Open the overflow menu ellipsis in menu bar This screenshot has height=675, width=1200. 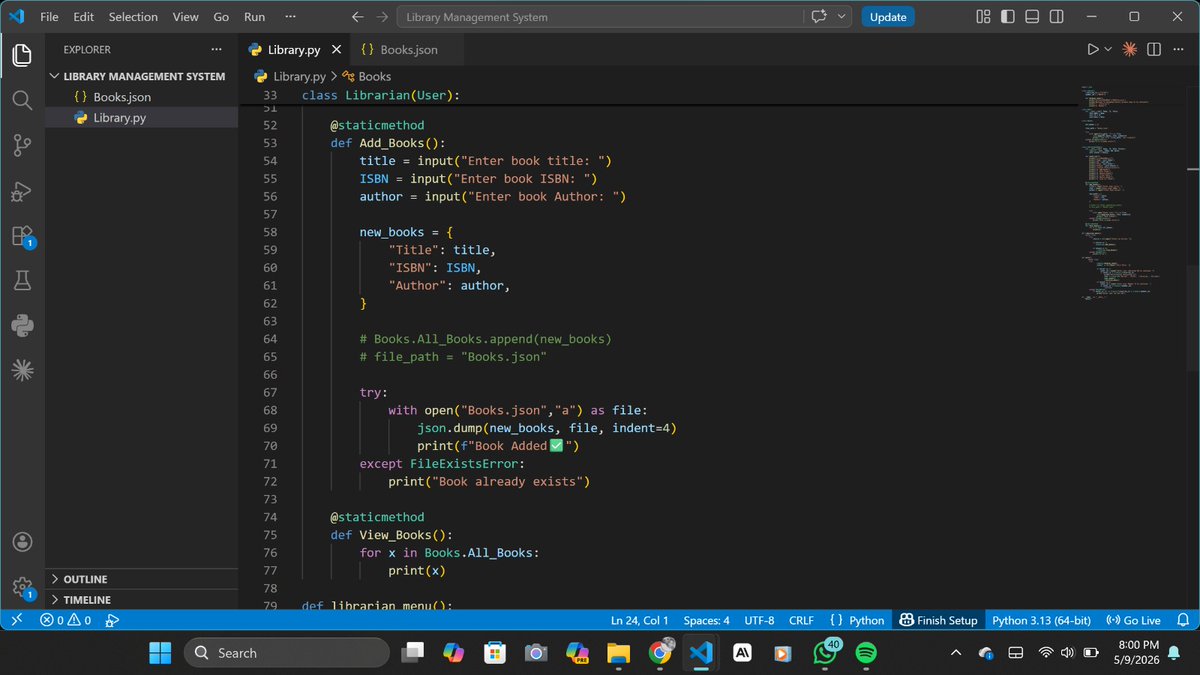(290, 17)
